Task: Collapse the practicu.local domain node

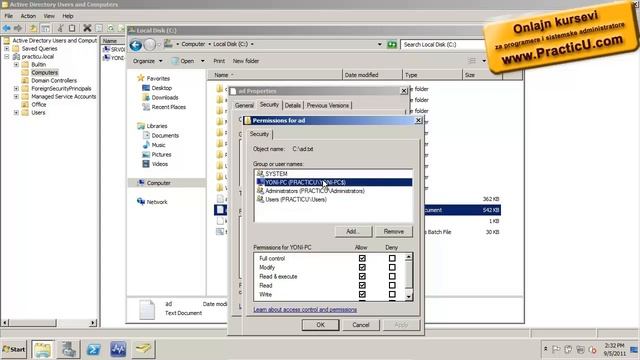Action: pyautogui.click(x=7, y=56)
